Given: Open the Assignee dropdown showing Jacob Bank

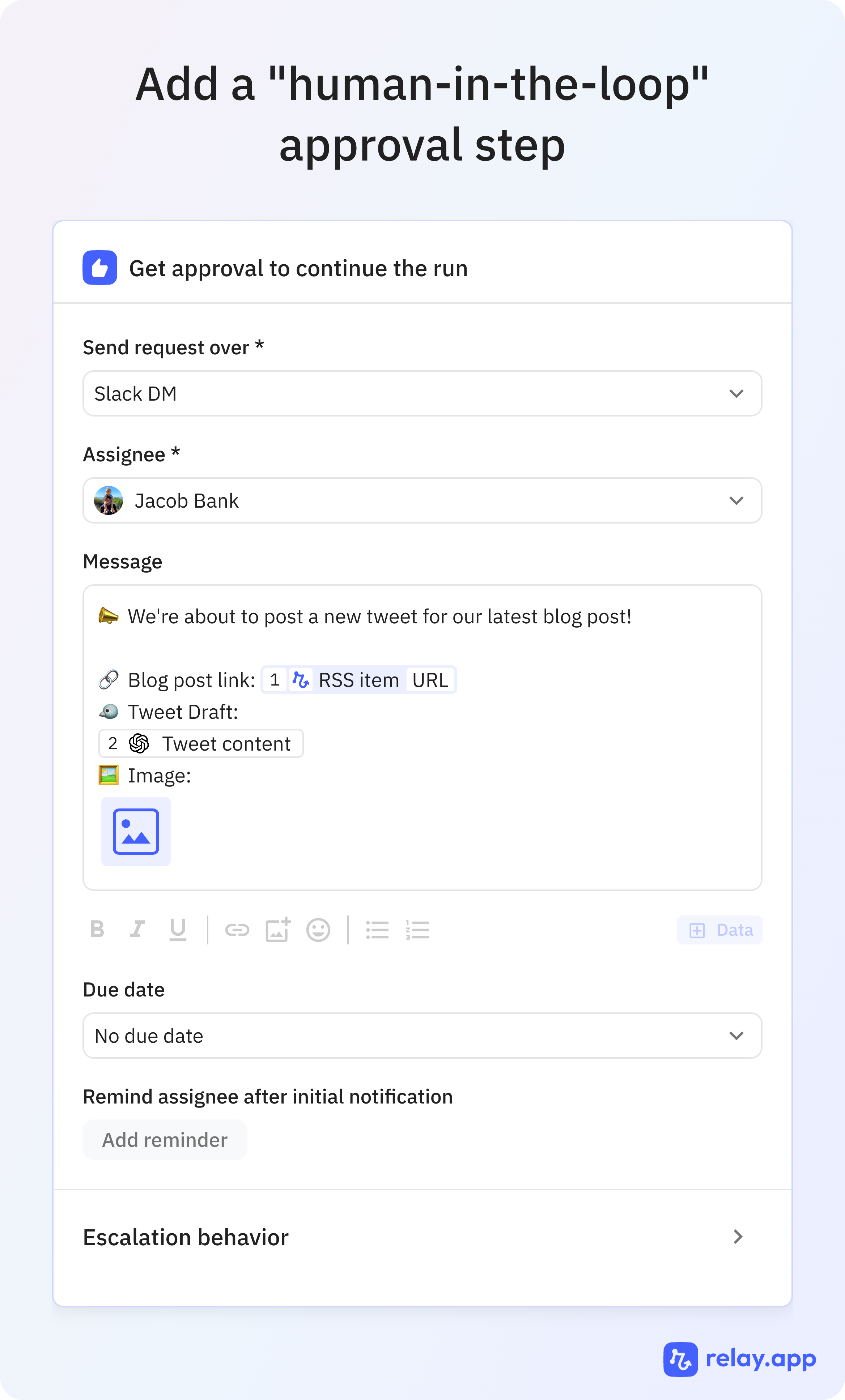Looking at the screenshot, I should (422, 500).
